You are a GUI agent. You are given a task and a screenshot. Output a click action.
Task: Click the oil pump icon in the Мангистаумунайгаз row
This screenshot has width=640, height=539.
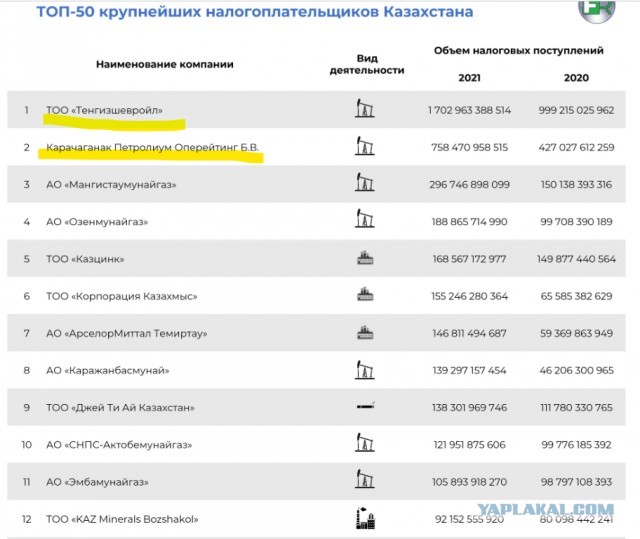(x=364, y=182)
